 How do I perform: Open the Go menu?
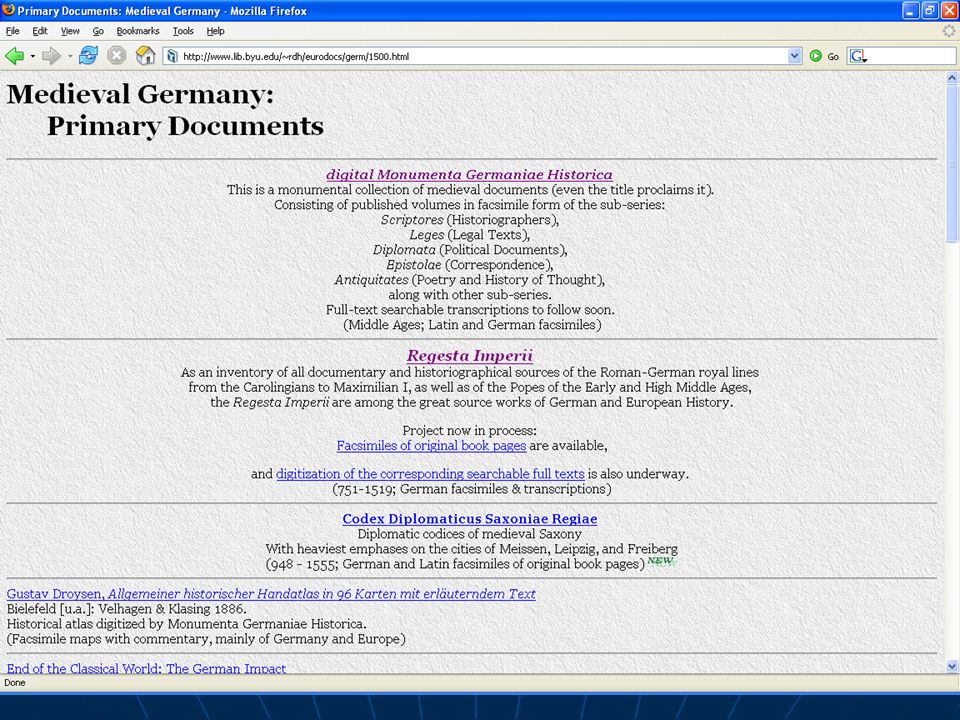click(98, 31)
